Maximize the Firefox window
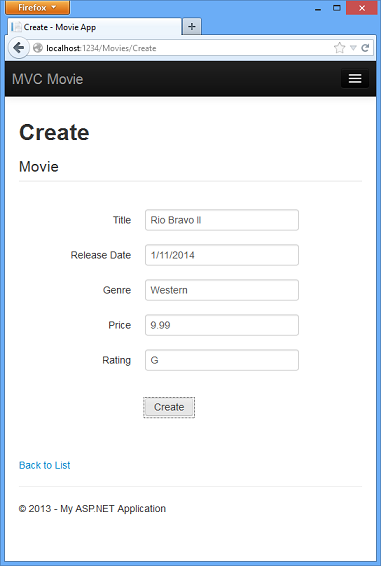Screen dimensions: 381x566 tap(337, 8)
